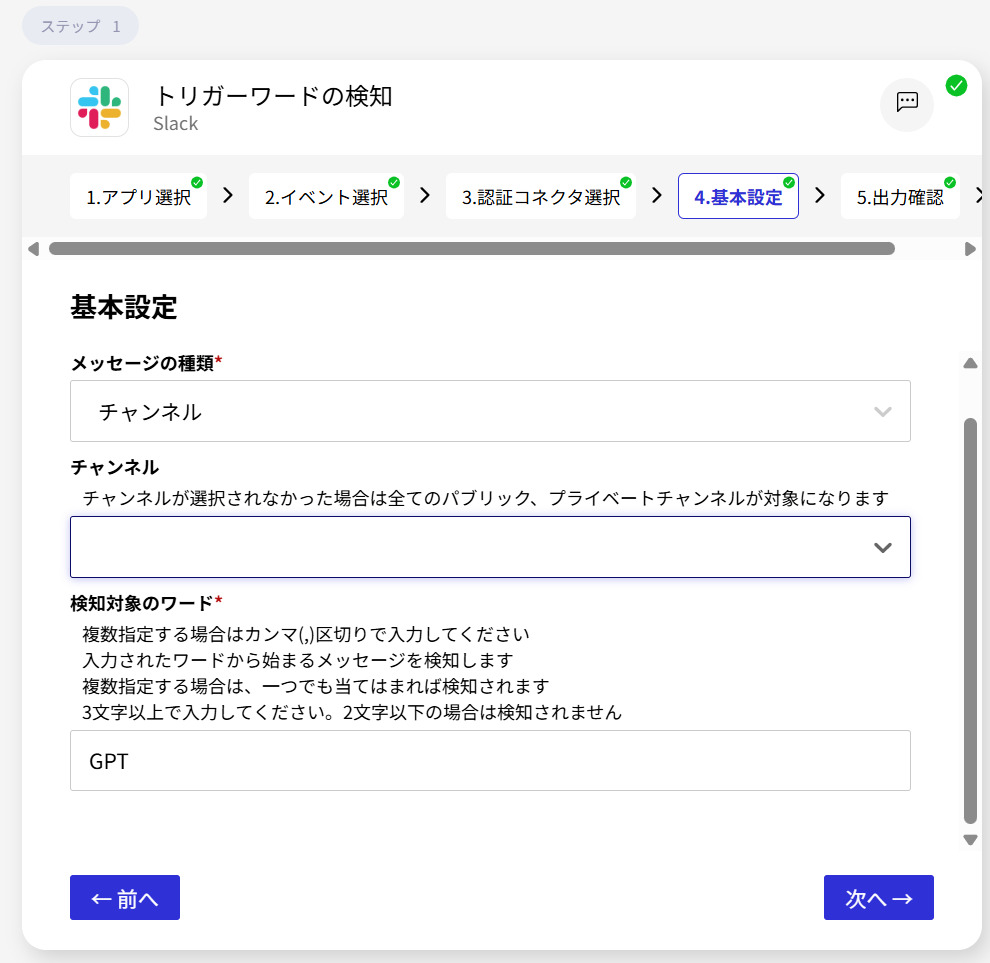Click the 検知対象のワード field containing GPT
The image size is (990, 963).
(490, 761)
